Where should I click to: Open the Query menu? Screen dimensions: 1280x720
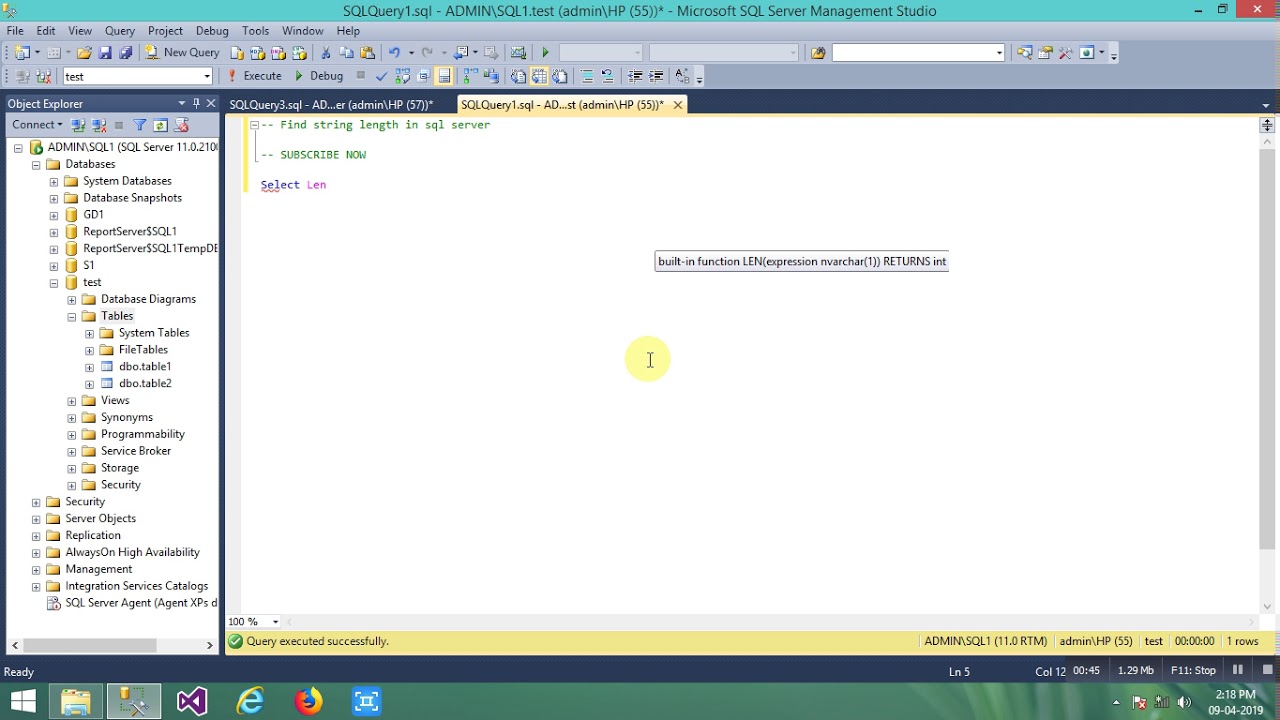(x=120, y=31)
